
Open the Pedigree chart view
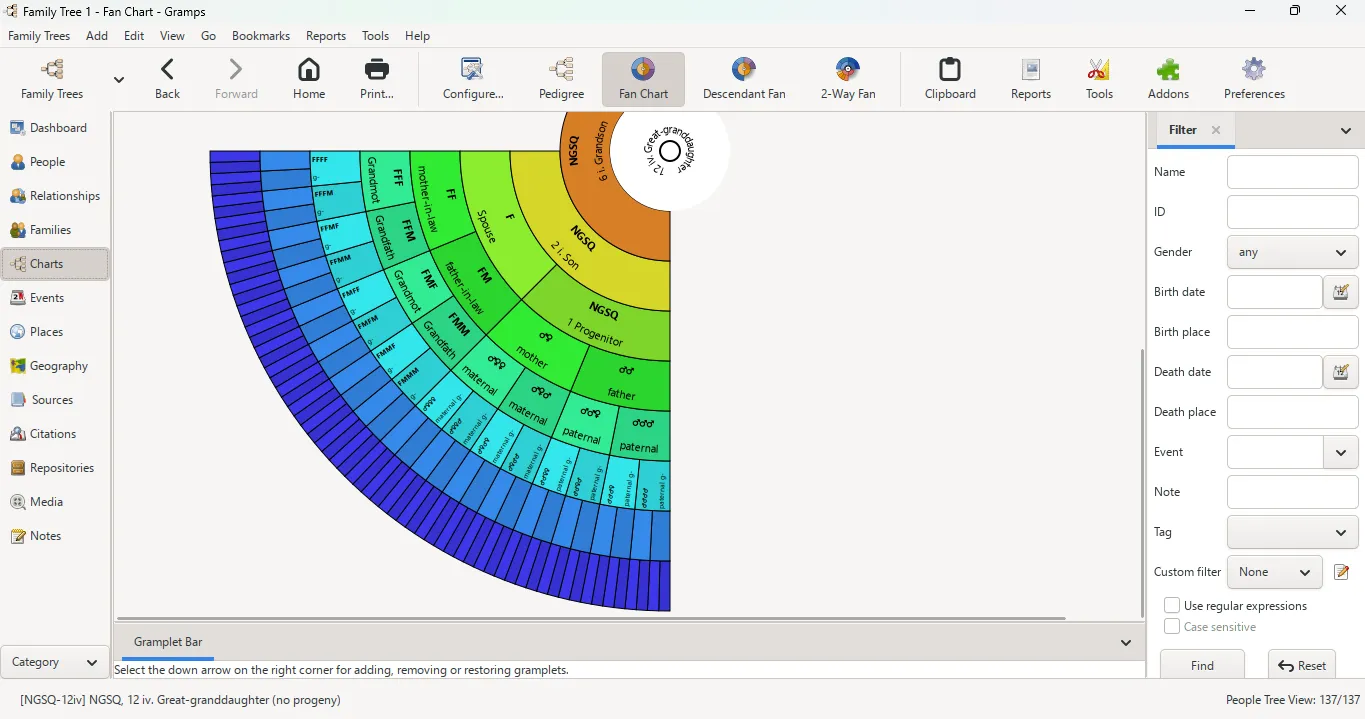coord(561,79)
